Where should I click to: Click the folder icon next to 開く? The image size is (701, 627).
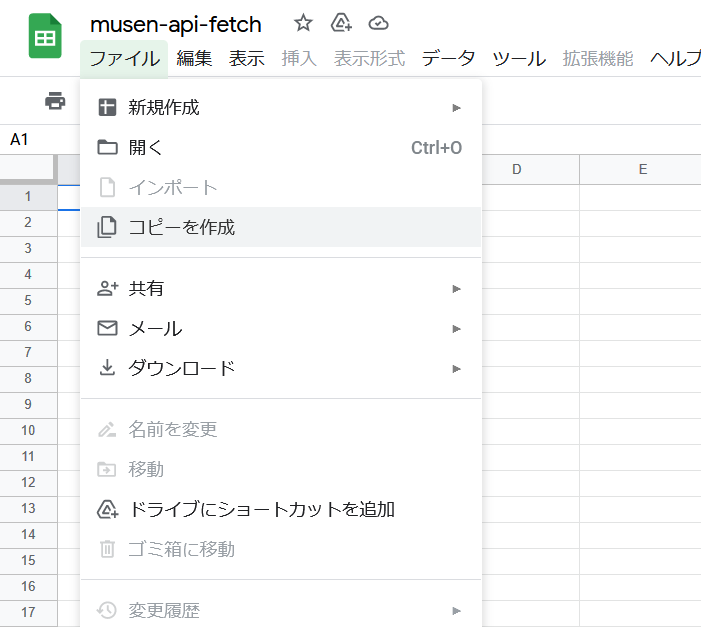107,148
